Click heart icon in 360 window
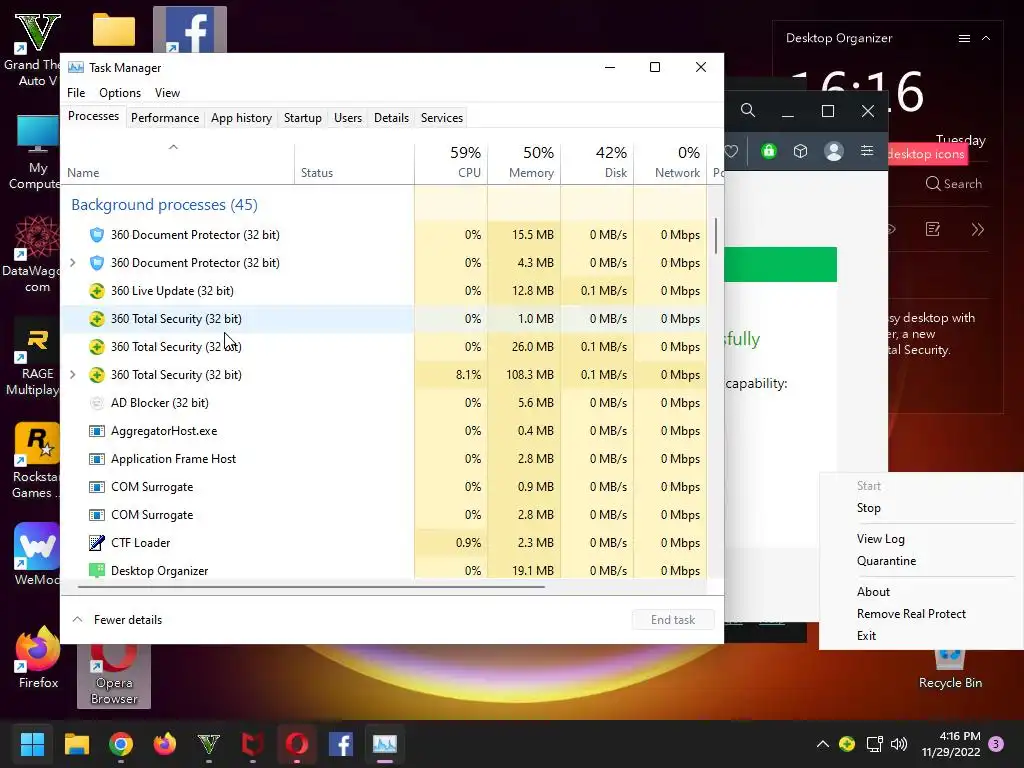The height and width of the screenshot is (768, 1024). [731, 152]
